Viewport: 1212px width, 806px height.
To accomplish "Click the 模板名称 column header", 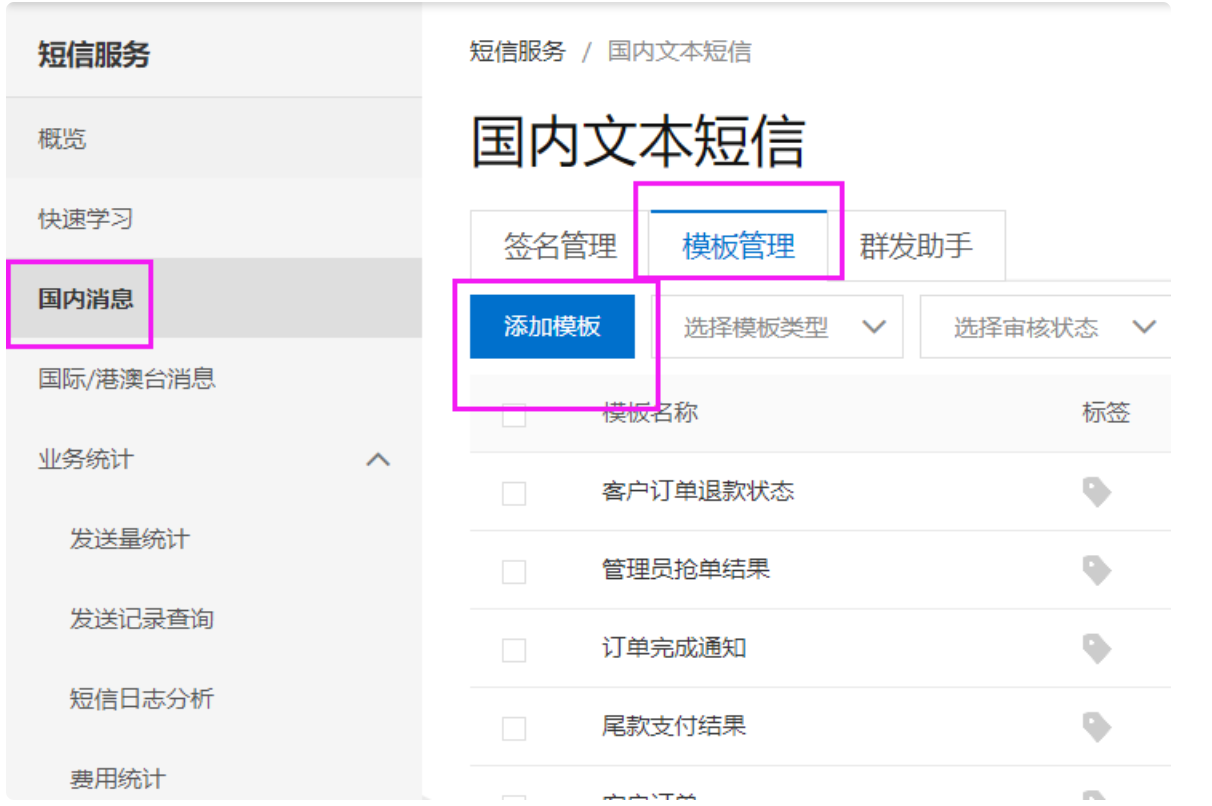I will tap(650, 412).
